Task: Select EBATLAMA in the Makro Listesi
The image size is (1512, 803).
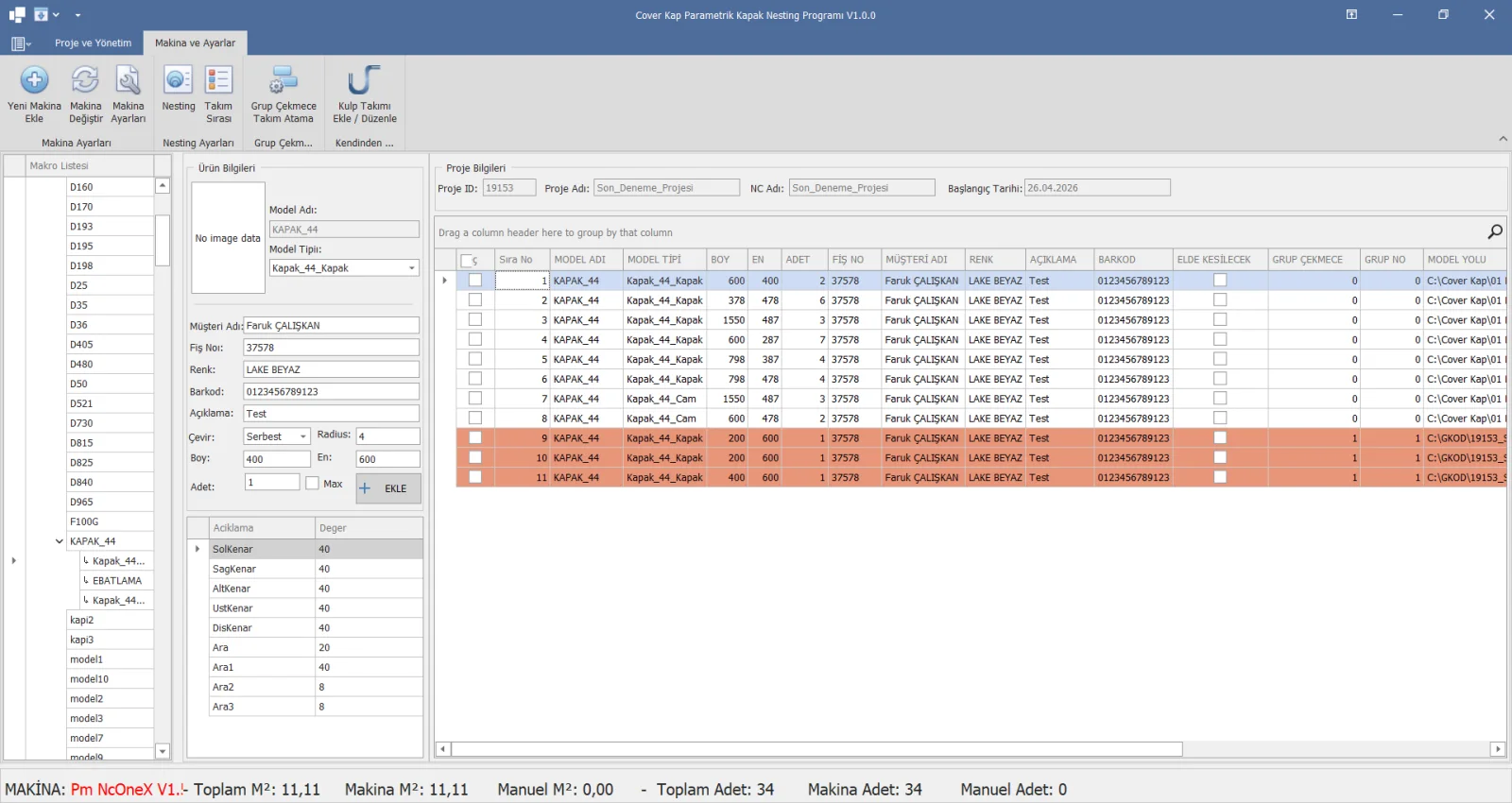Action: pyautogui.click(x=117, y=581)
